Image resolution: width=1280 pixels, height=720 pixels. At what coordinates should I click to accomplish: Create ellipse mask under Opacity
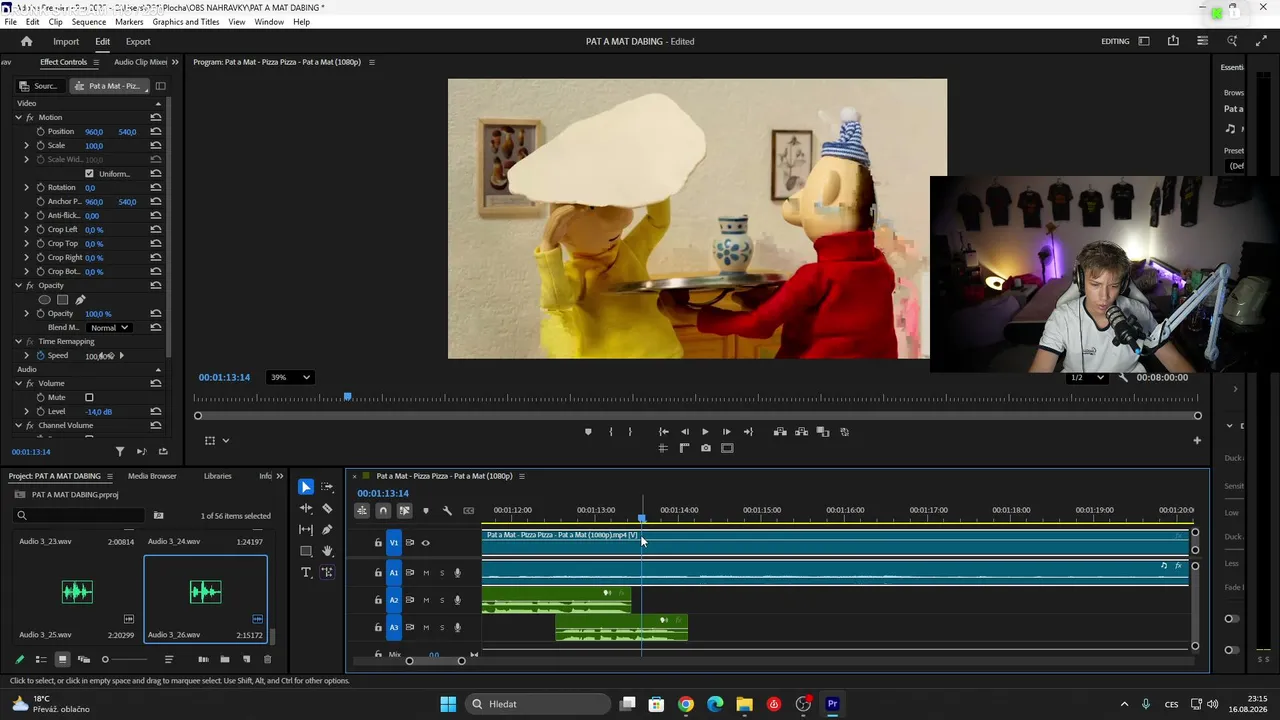click(x=44, y=300)
